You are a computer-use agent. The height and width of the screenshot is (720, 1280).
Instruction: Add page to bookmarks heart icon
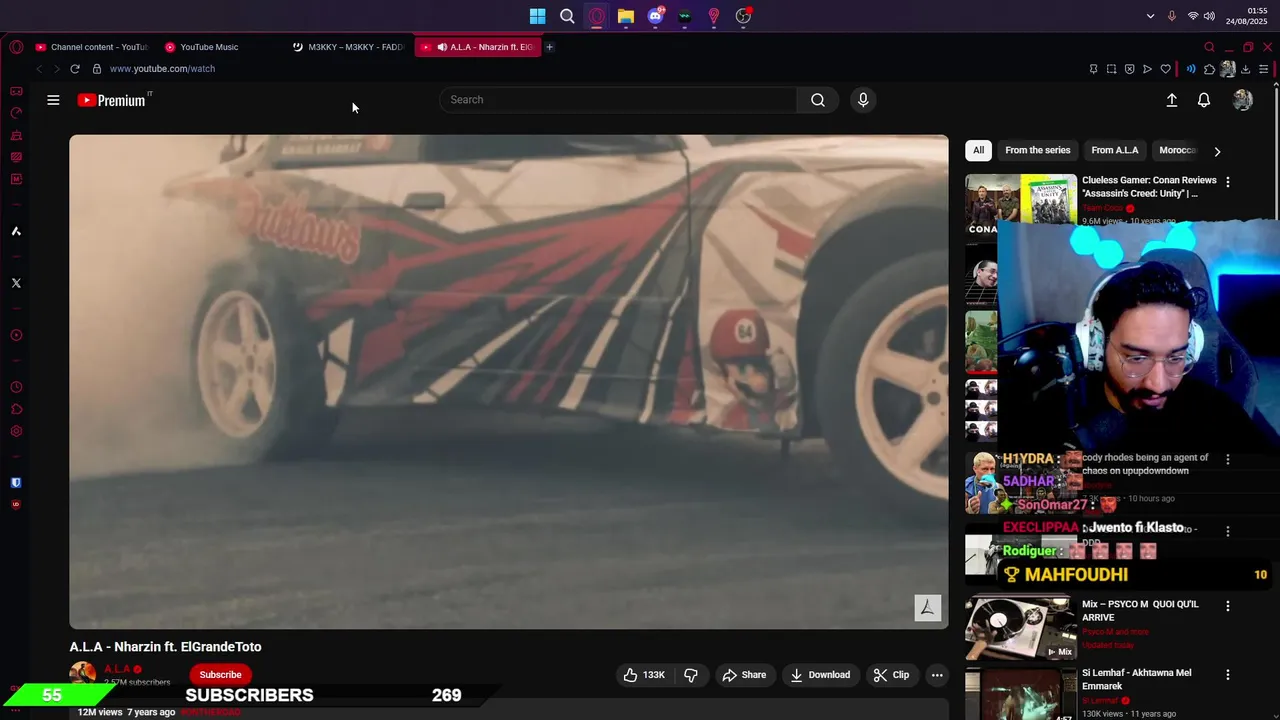point(1165,69)
